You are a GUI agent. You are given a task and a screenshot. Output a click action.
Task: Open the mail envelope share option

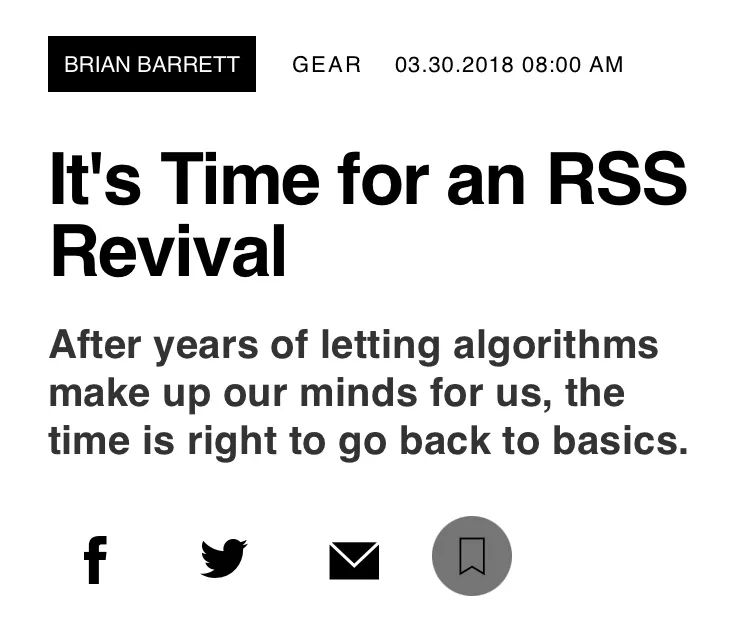click(x=354, y=561)
